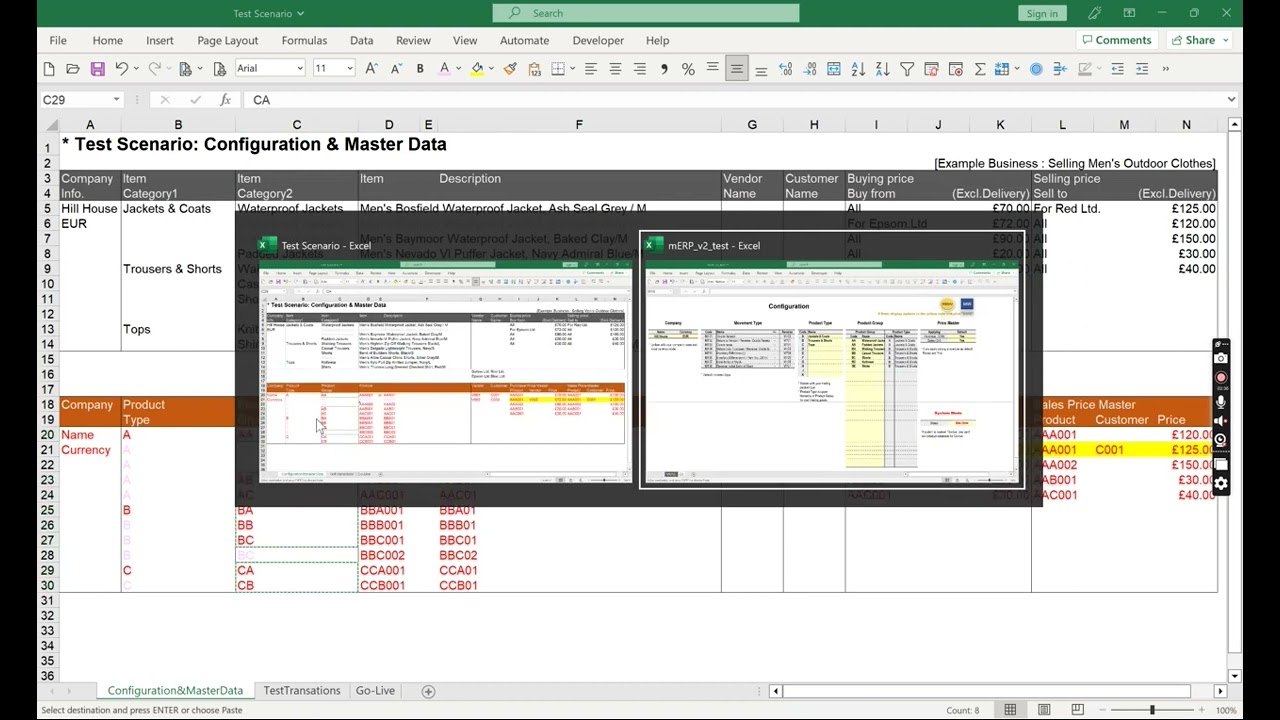The image size is (1280, 720).
Task: Toggle Middle Align
Action: (737, 69)
